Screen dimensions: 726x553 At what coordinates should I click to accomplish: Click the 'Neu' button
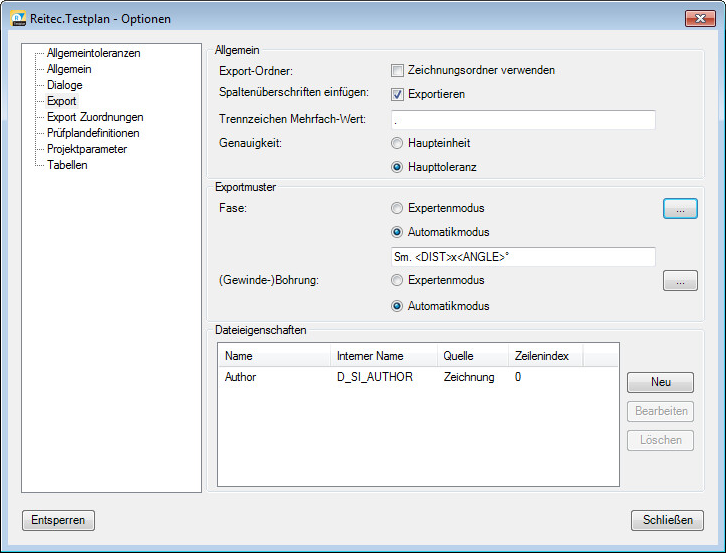click(660, 383)
